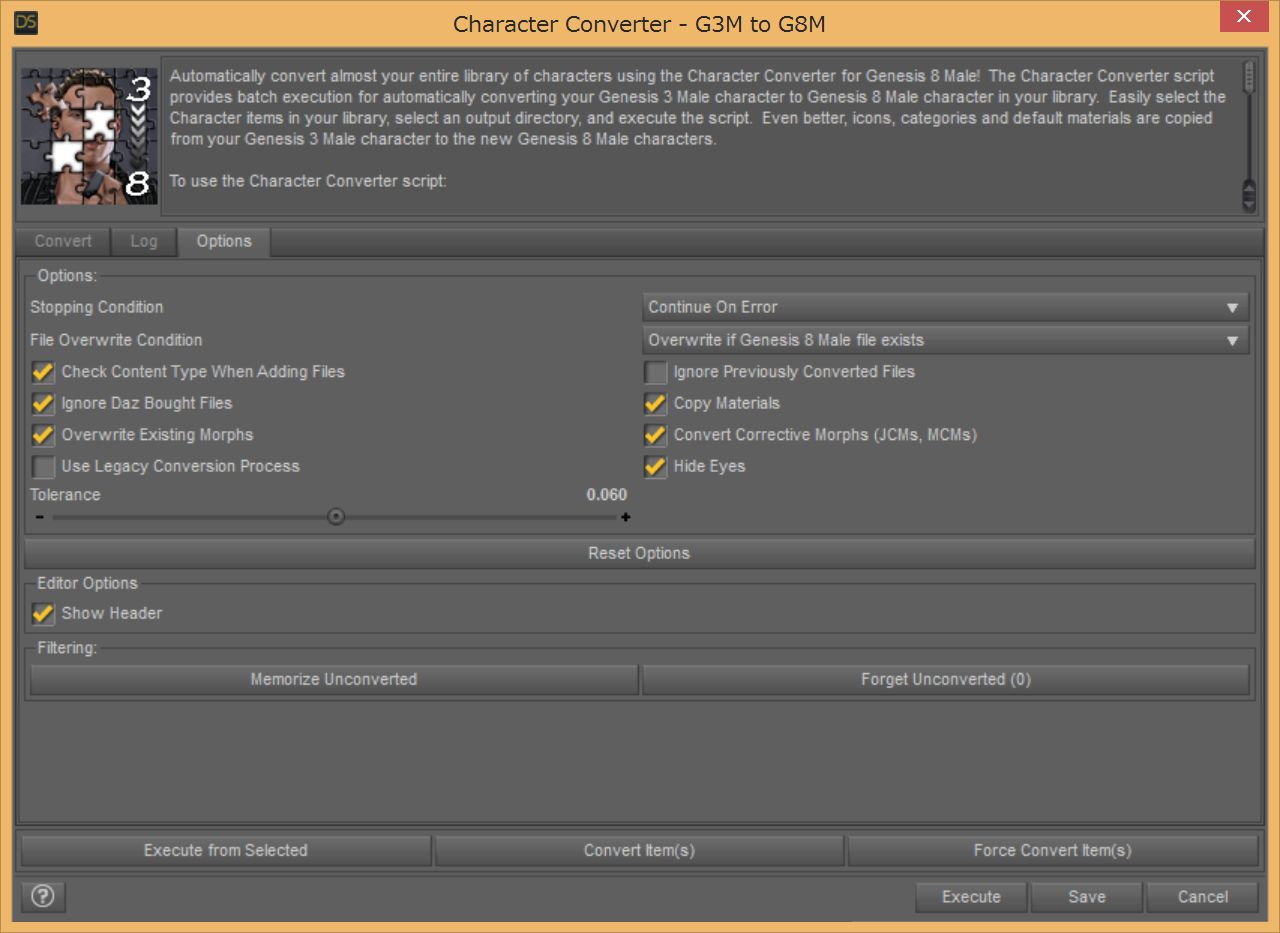Screen dimensions: 1280x933
Task: Click the File Overwrite Condition label
Action: coord(116,340)
